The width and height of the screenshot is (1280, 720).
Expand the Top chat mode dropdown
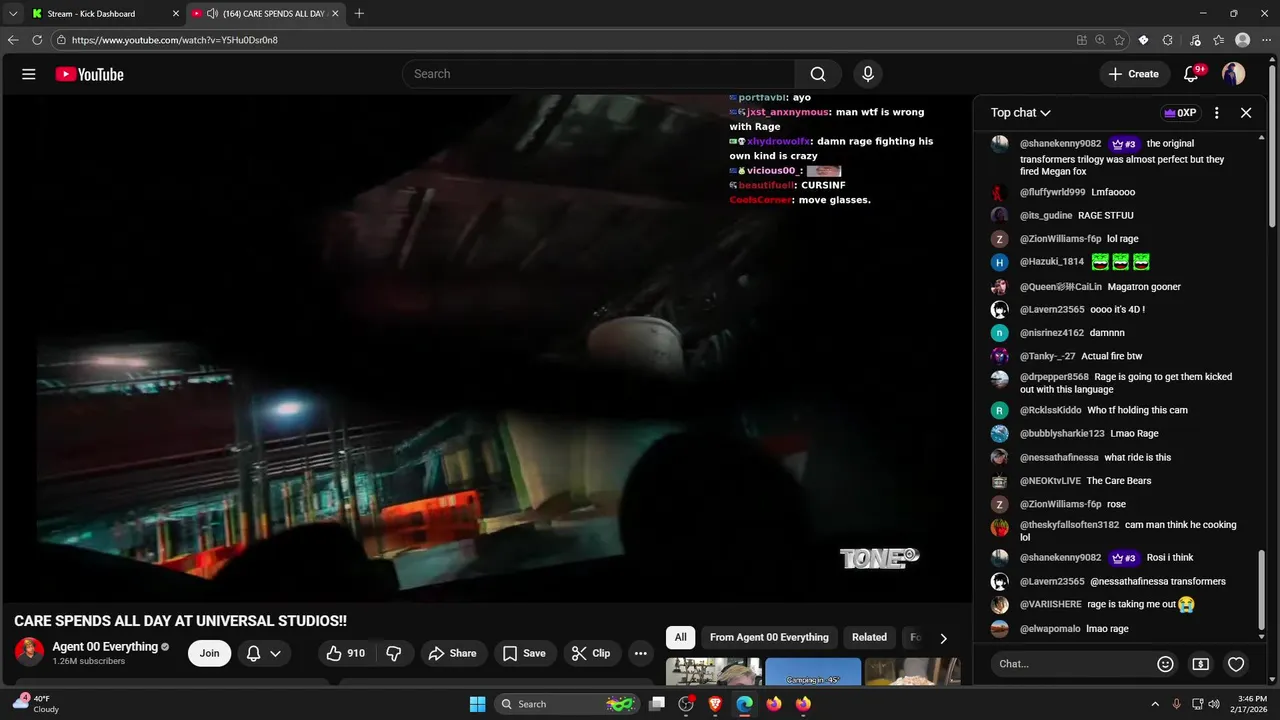1021,113
